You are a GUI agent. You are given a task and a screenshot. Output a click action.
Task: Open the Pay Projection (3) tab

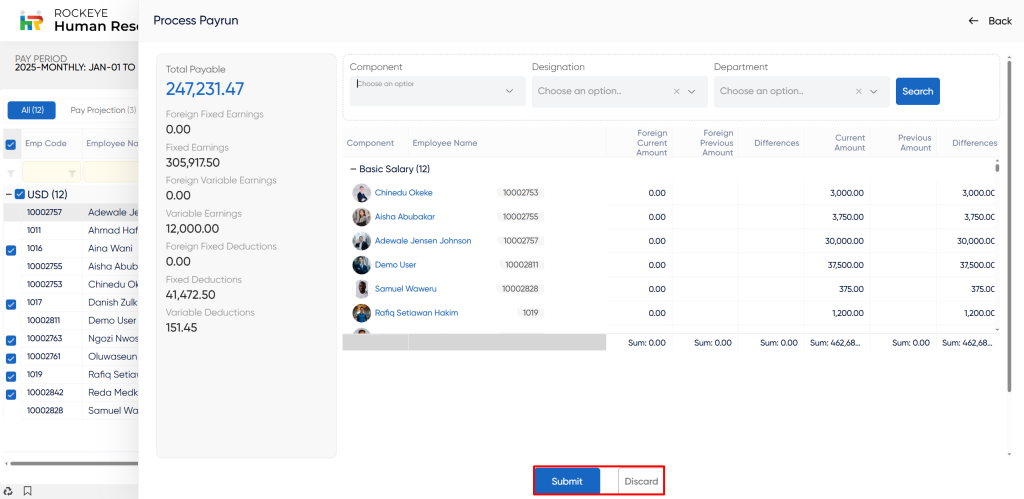103,110
